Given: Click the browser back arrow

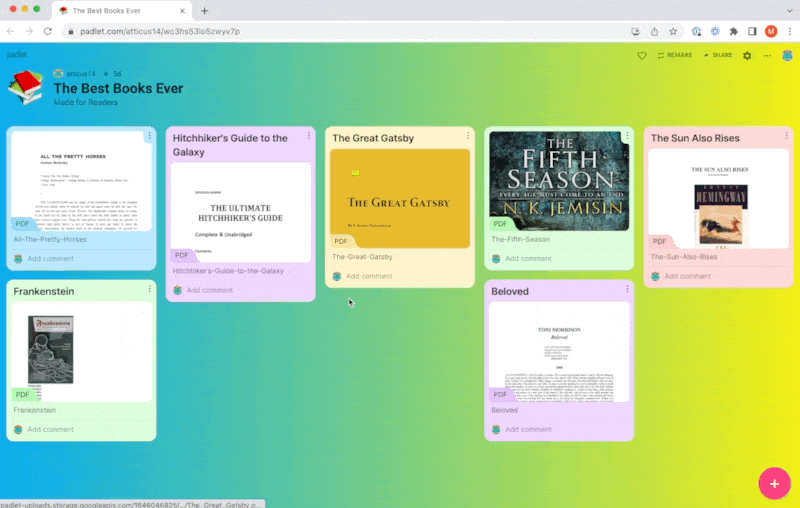Looking at the screenshot, I should click(x=10, y=32).
